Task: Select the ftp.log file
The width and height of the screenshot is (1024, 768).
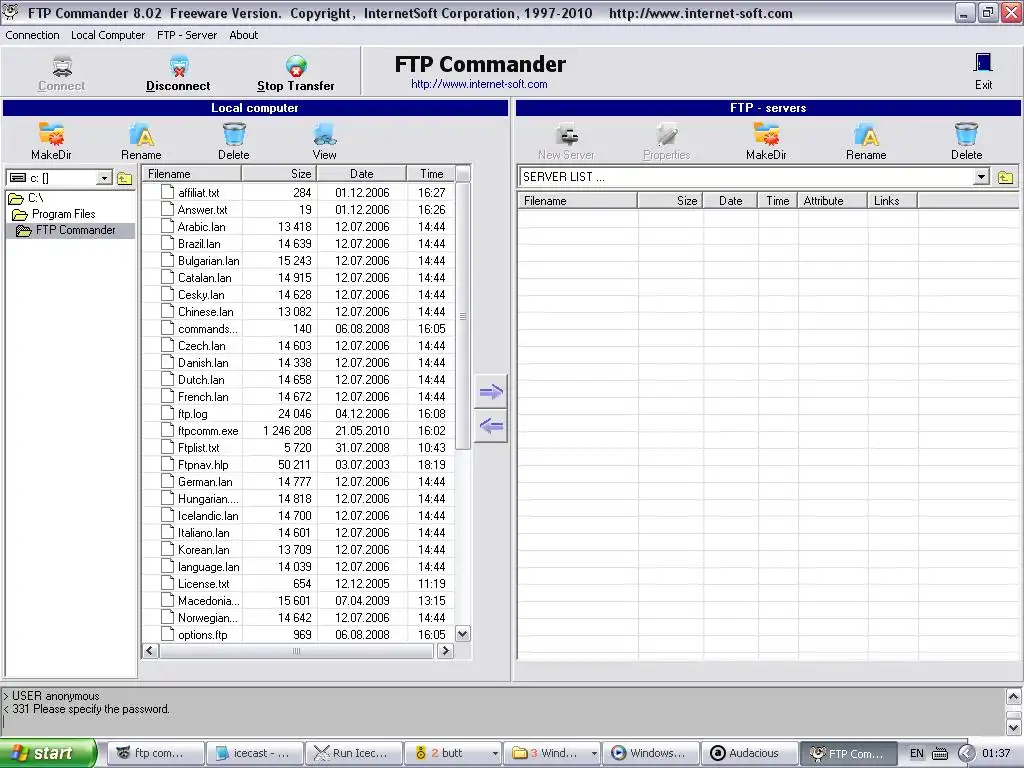Action: [193, 413]
